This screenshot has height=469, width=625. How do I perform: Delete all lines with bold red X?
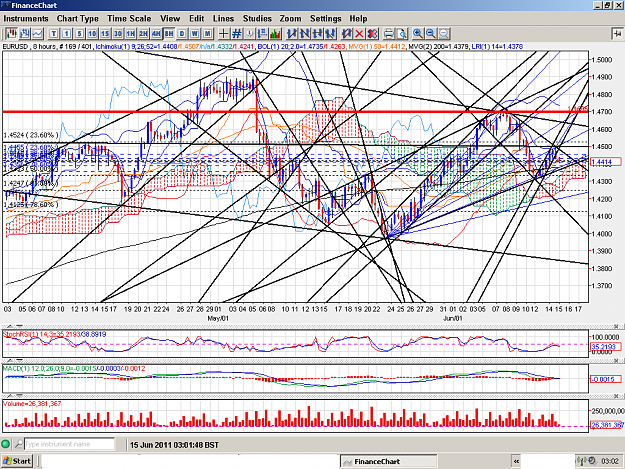click(x=372, y=33)
